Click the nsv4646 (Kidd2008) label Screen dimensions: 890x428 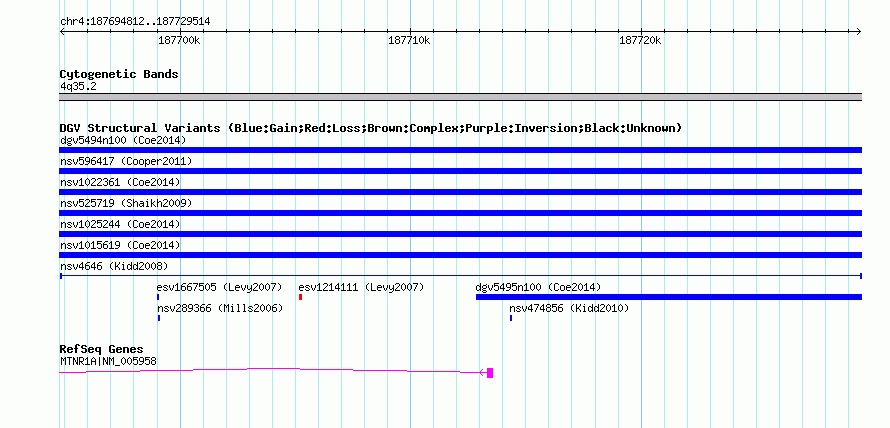[114, 266]
